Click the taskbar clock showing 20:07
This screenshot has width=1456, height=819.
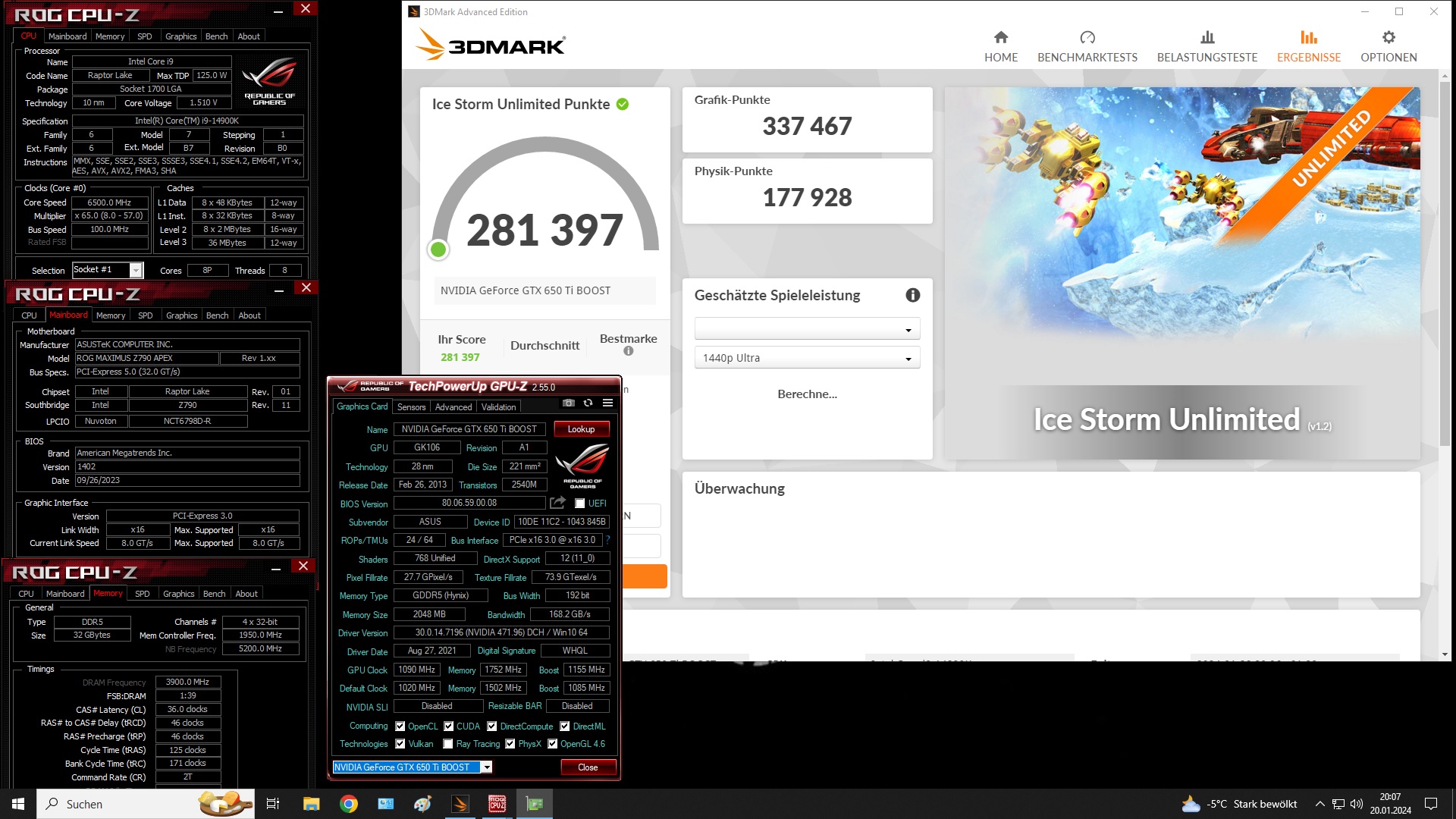click(1390, 804)
